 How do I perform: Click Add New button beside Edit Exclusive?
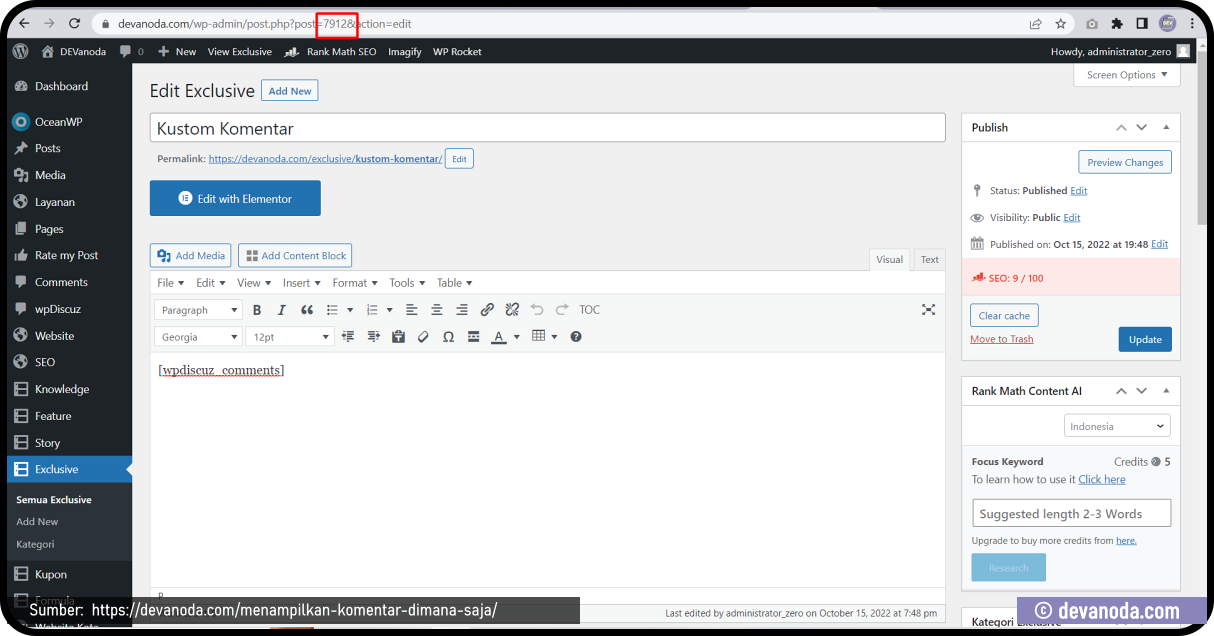pyautogui.click(x=290, y=91)
